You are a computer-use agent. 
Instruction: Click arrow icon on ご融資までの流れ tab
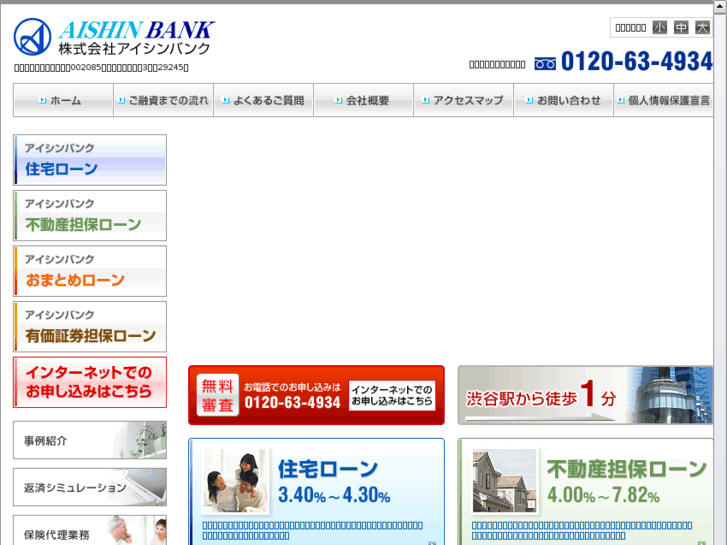click(121, 100)
